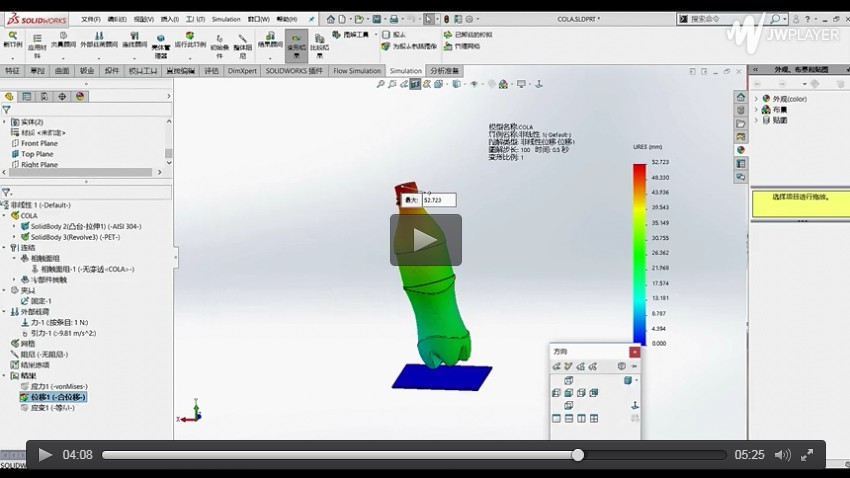The height and width of the screenshot is (478, 850).
Task: Collapse the 外部载荷 external loads node
Action: [x=5, y=311]
